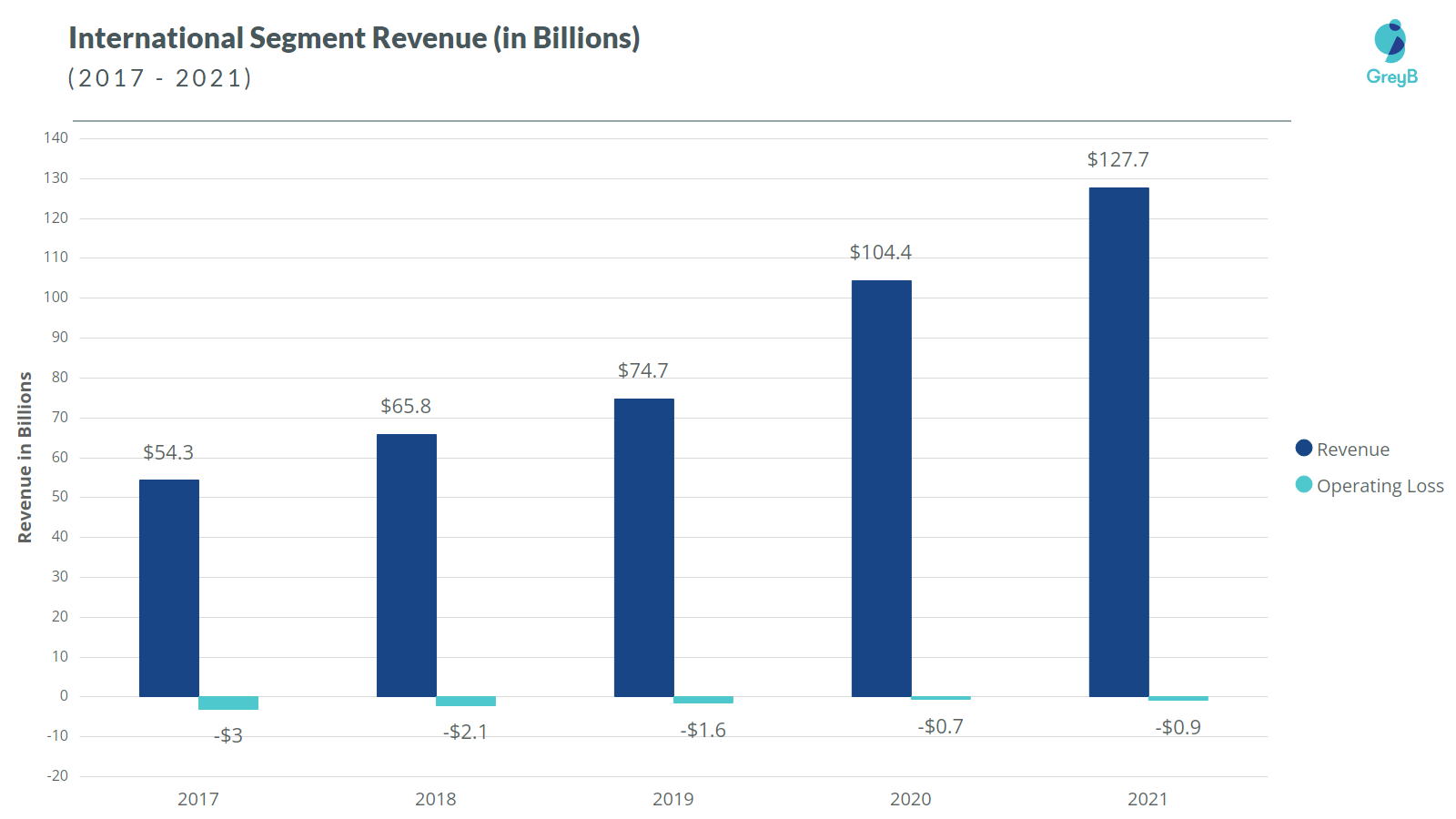This screenshot has width=1456, height=819.
Task: Toggle the Revenue series in the legend
Action: tap(1355, 449)
